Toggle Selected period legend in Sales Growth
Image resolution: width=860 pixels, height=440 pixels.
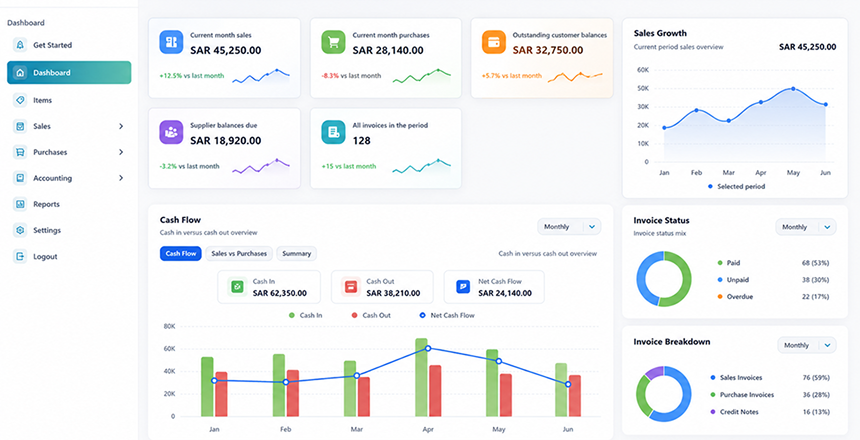[736, 187]
